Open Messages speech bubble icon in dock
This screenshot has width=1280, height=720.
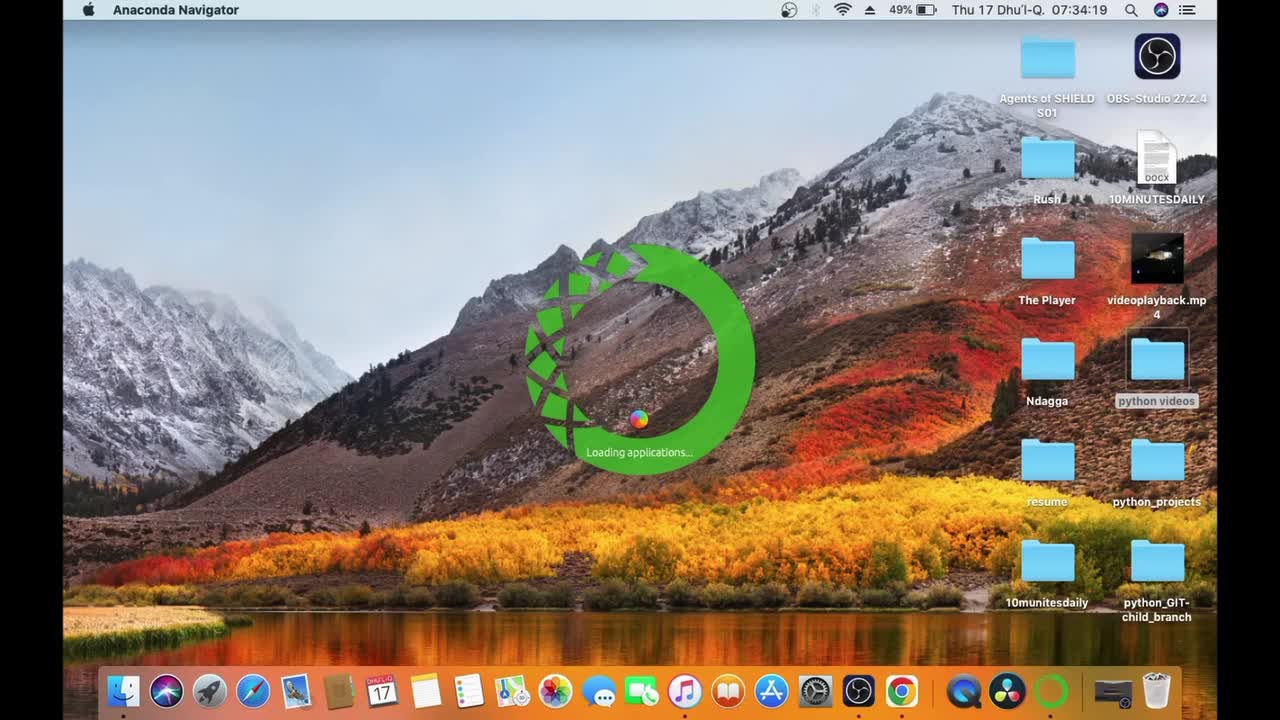pos(598,691)
